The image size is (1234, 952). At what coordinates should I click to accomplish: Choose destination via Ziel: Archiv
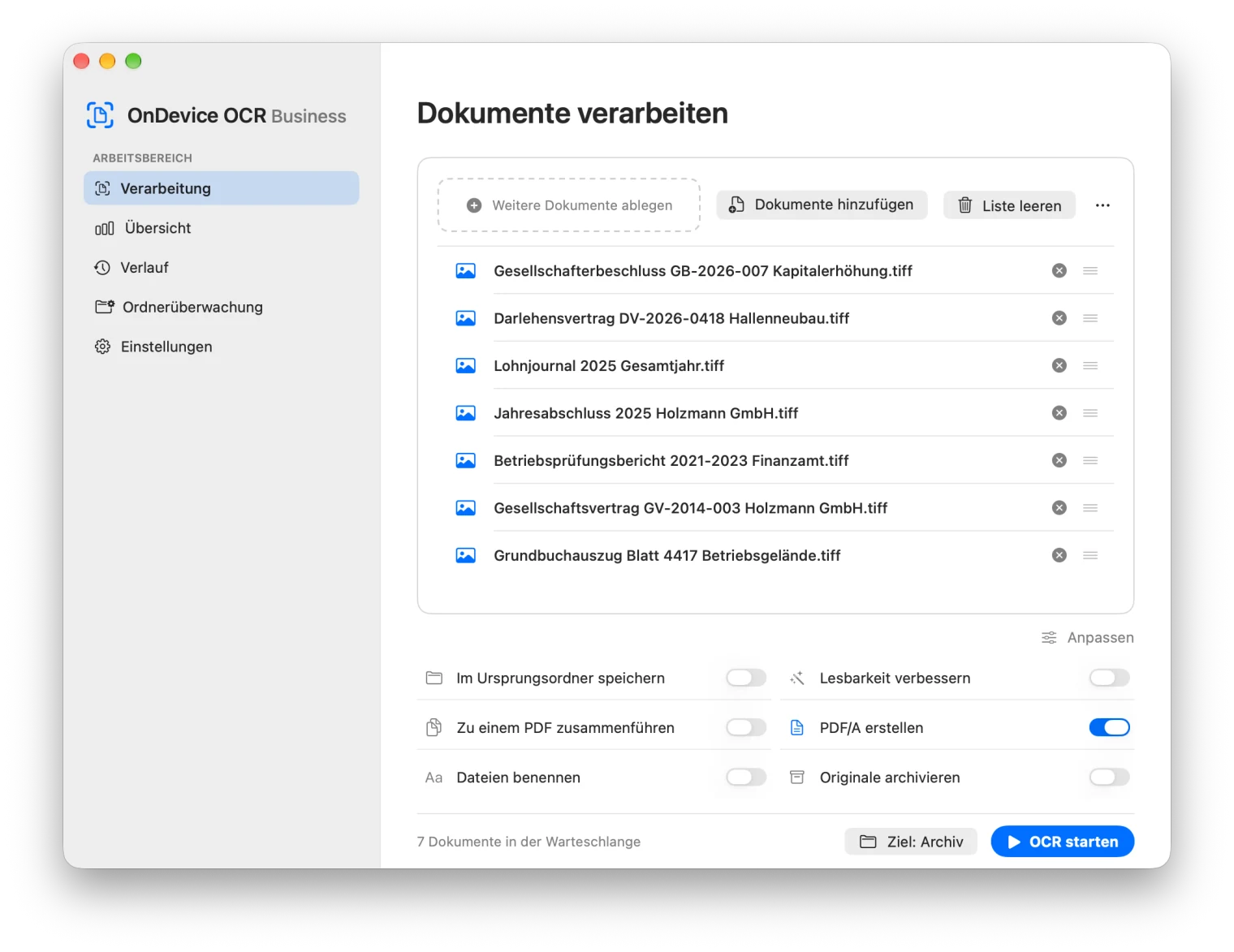[911, 842]
